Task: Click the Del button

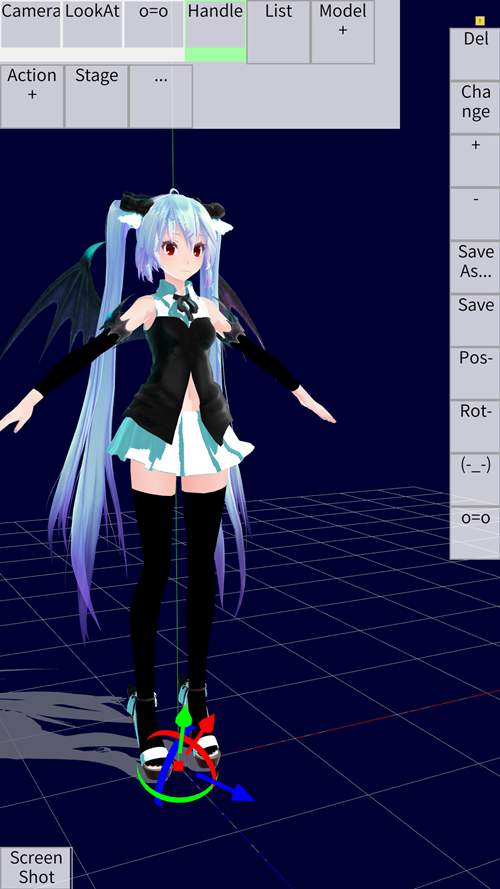Action: pos(475,54)
